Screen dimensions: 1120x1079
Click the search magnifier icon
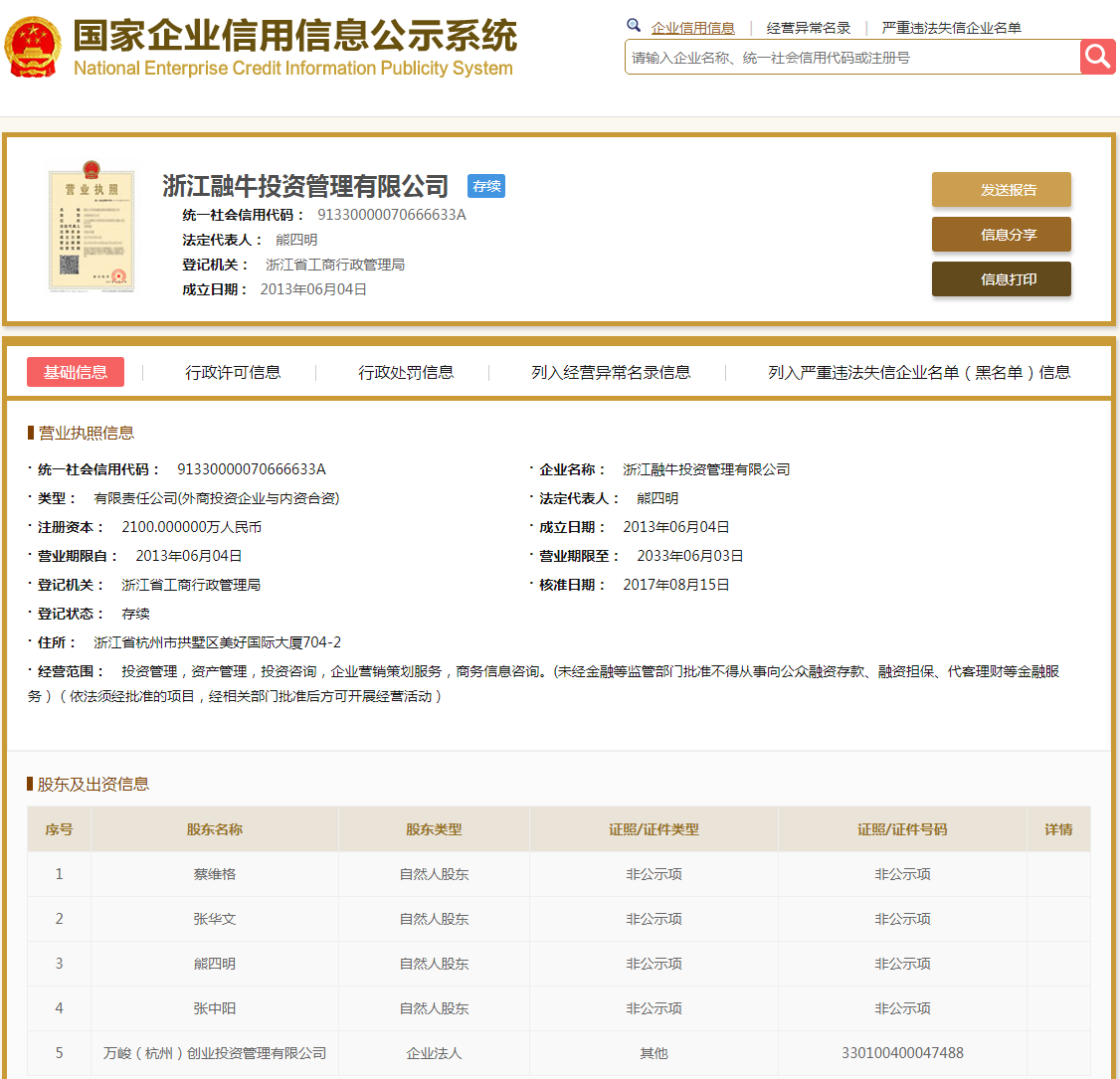(x=1097, y=57)
